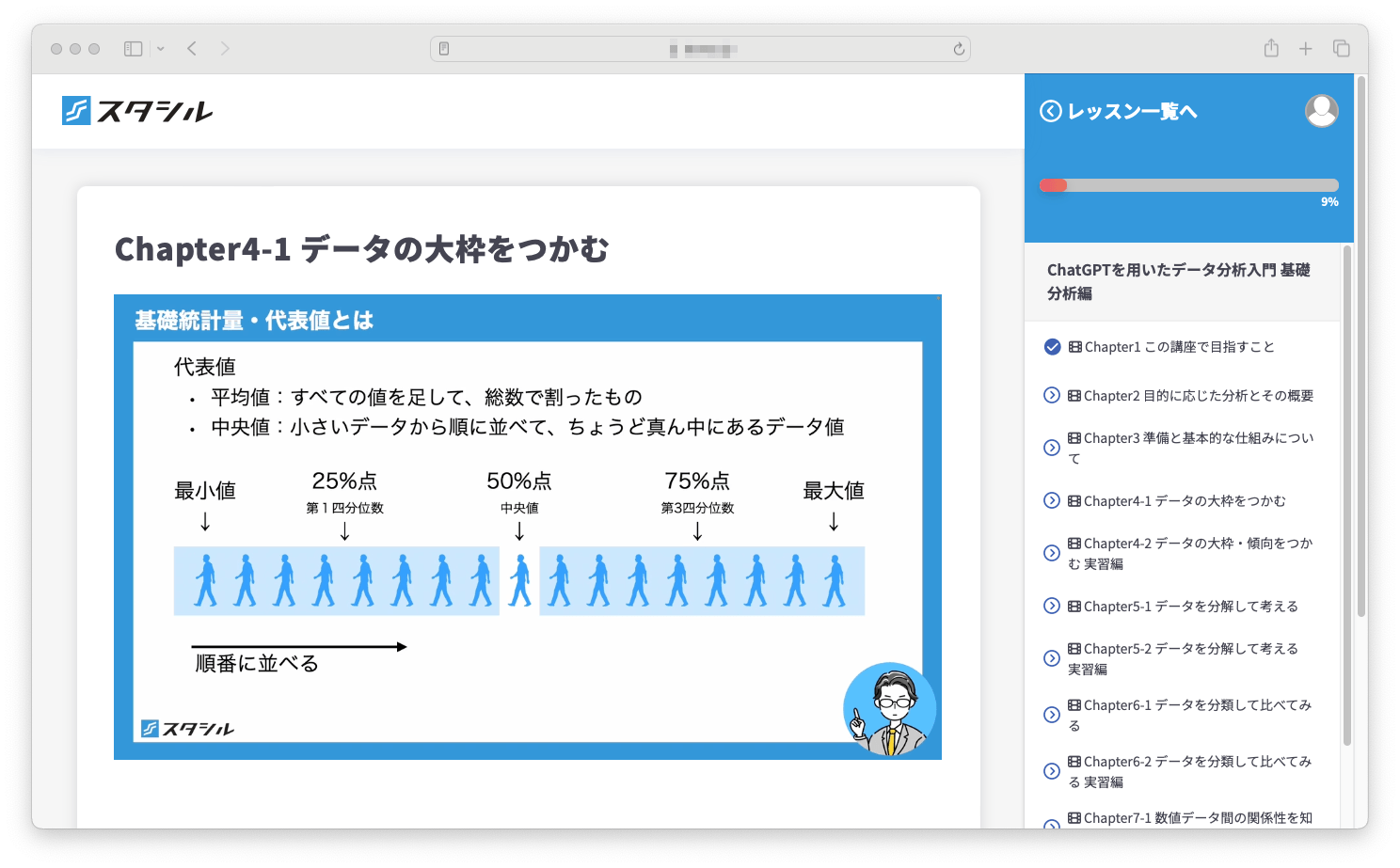The width and height of the screenshot is (1400, 868).
Task: Go to レッスン一覧へ lesson list
Action: 1132,112
